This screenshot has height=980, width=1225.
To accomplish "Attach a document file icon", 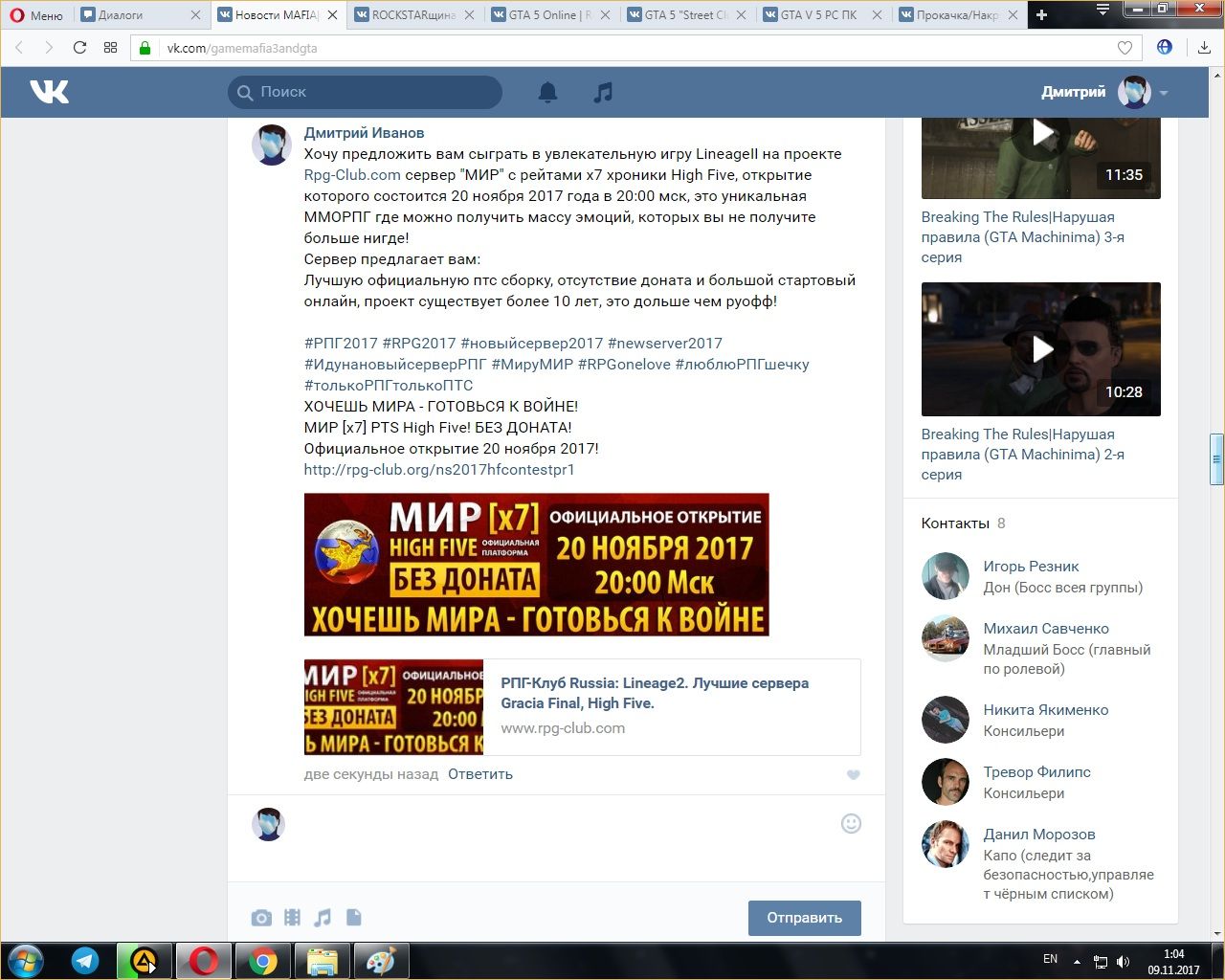I will 353,918.
